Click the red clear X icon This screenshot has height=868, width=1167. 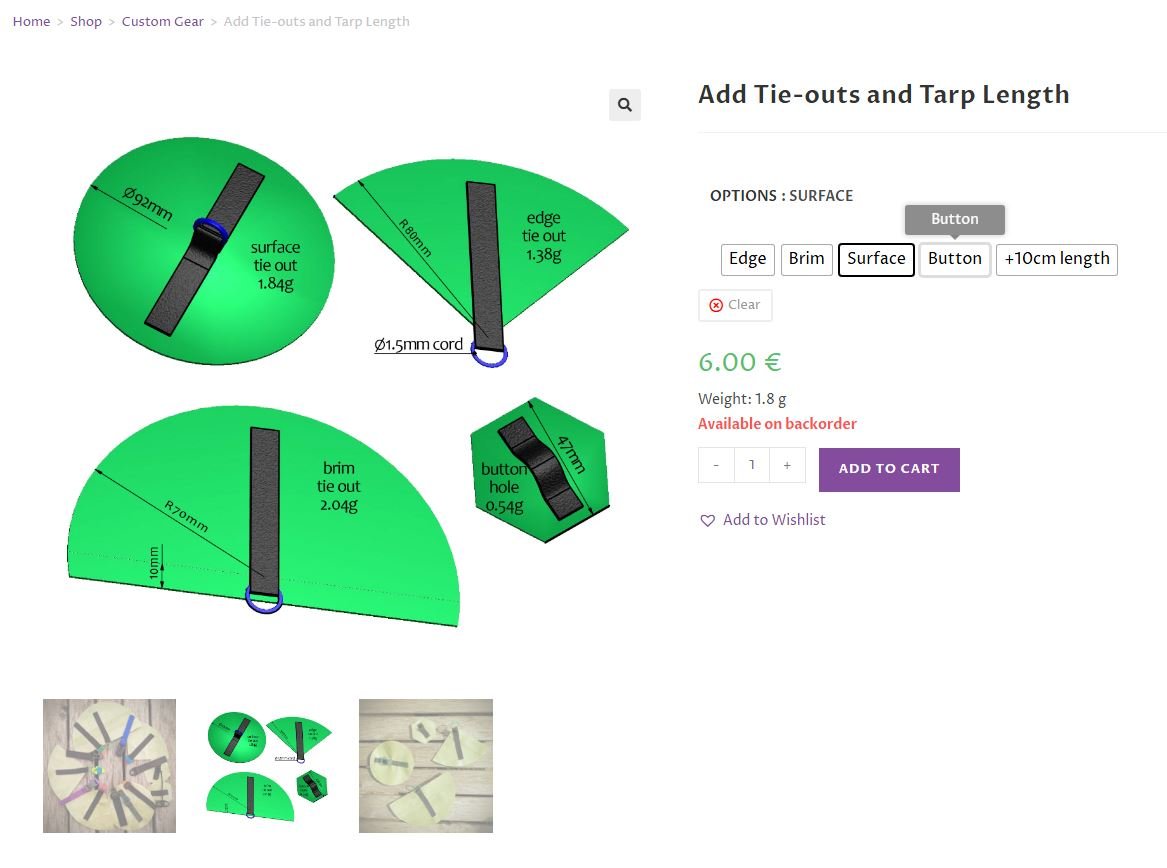tap(716, 305)
